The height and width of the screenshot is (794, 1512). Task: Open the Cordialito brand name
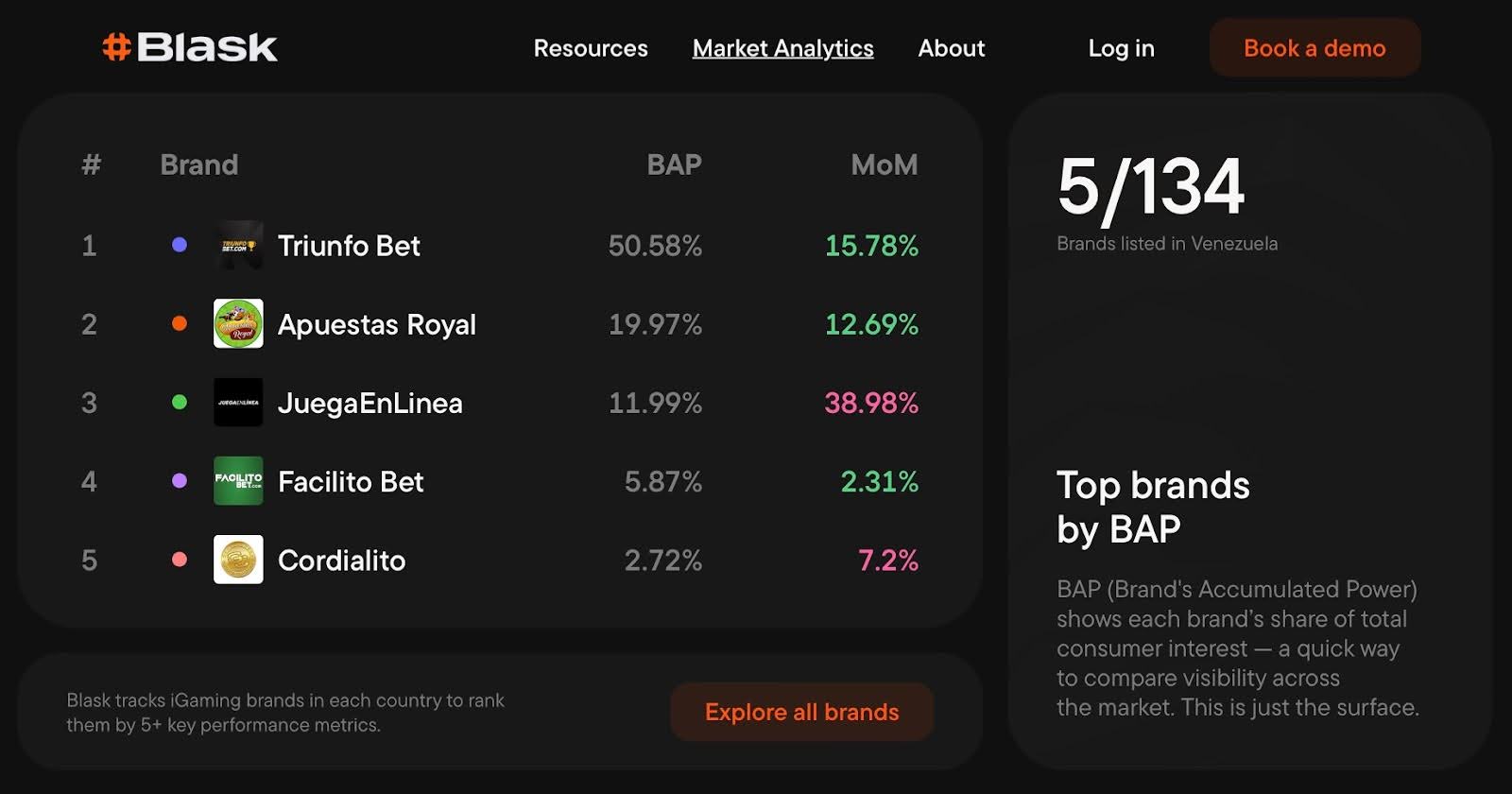tap(341, 561)
